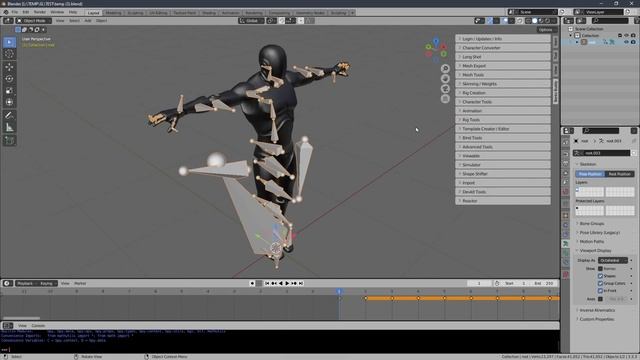Expand the Mesh Tools panel
The height and width of the screenshot is (360, 640).
tap(503, 75)
